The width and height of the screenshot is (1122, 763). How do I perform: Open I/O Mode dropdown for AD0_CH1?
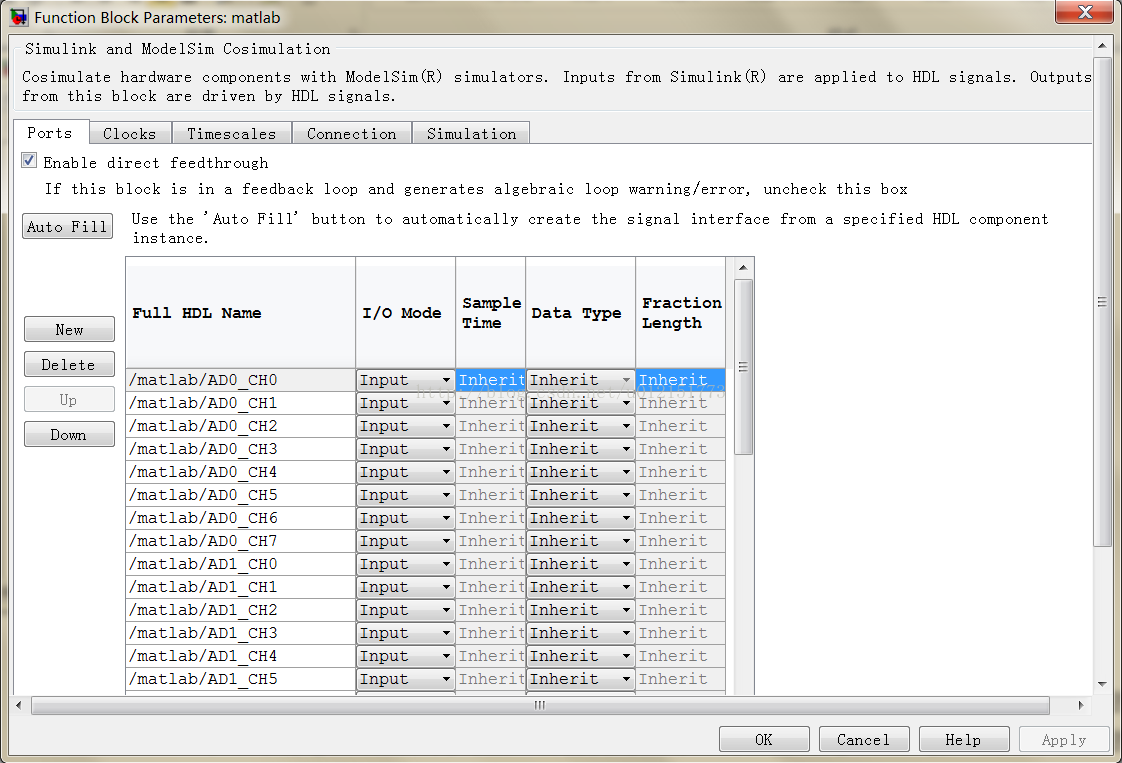pos(405,403)
